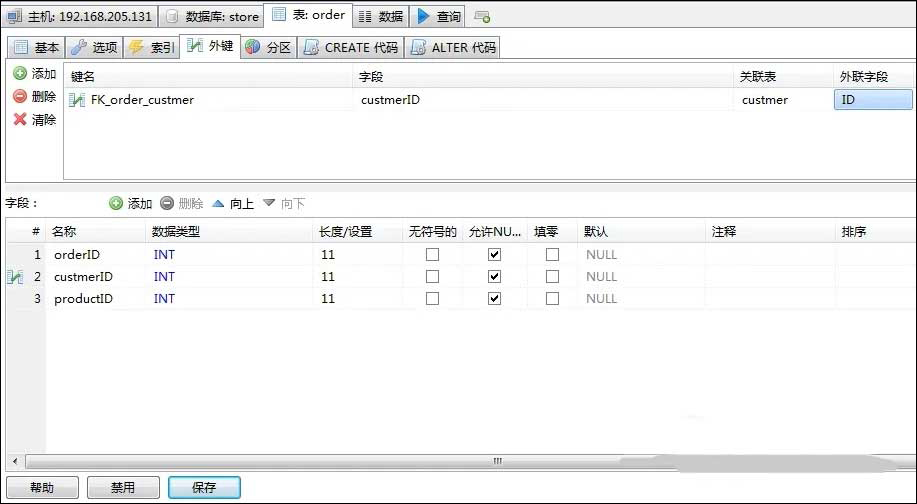The height and width of the screenshot is (504, 917).
Task: Click the 帮助 button
Action: point(42,487)
